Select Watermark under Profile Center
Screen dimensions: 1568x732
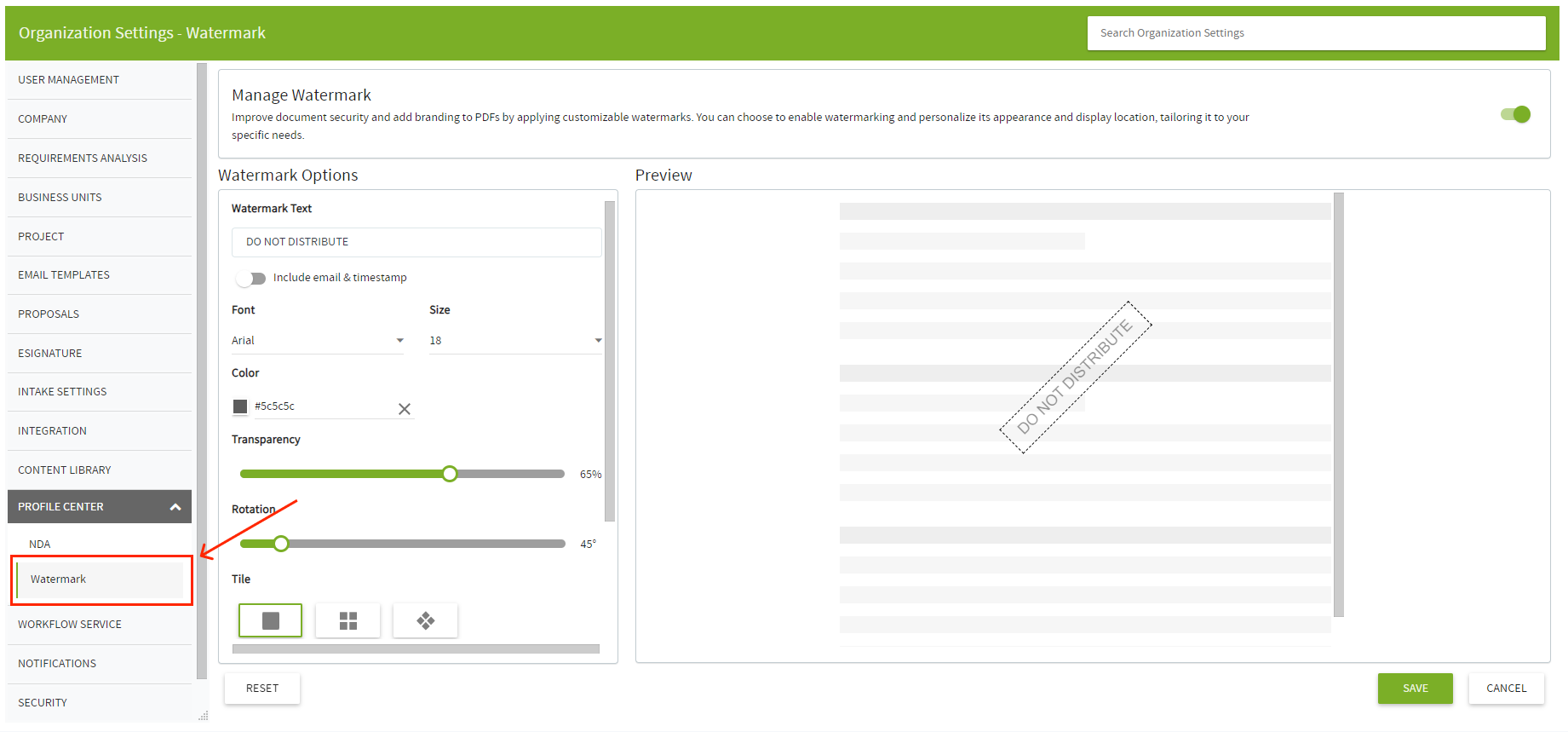(x=100, y=579)
